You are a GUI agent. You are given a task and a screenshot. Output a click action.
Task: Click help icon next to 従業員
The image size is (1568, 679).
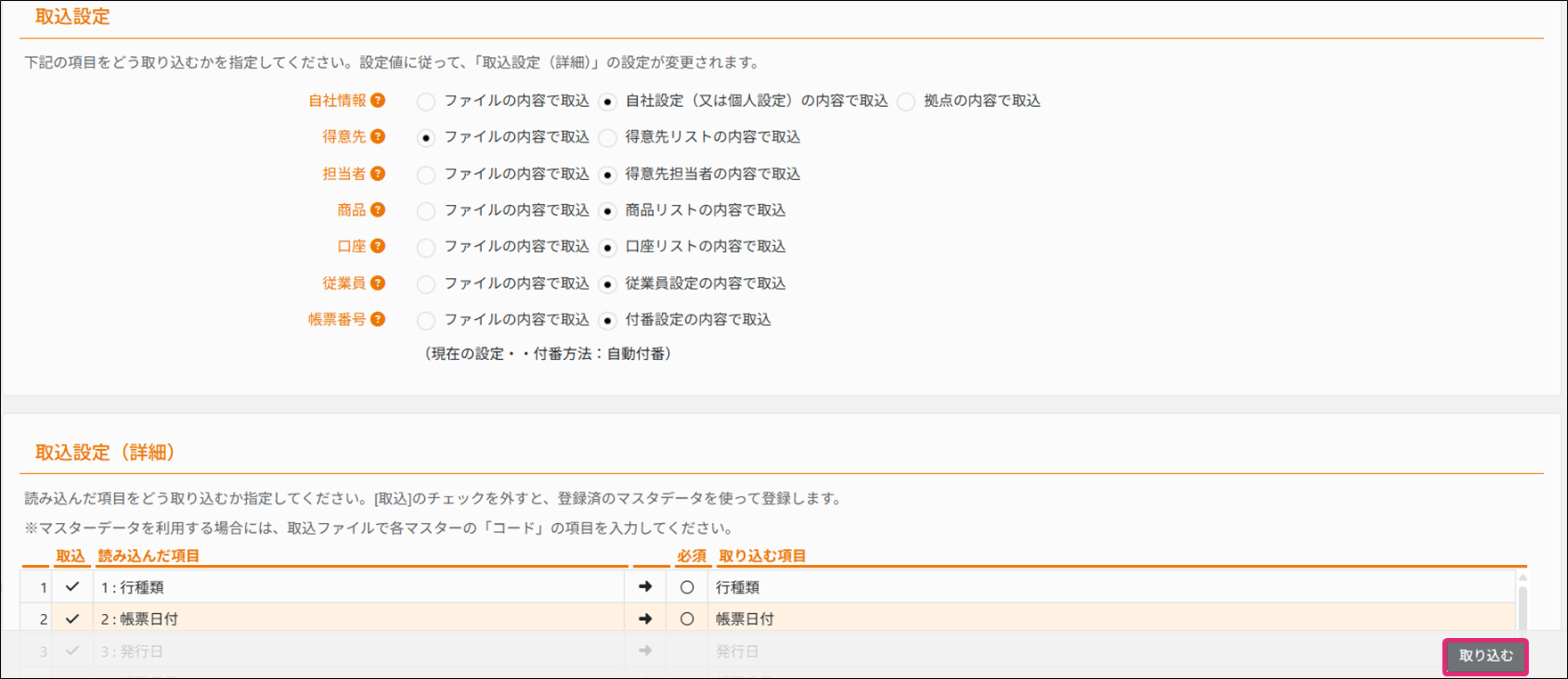(x=378, y=282)
